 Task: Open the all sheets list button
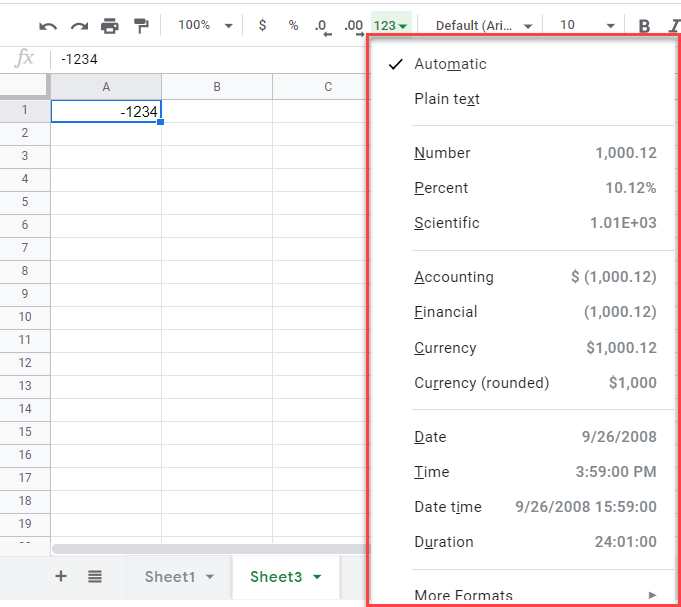[x=95, y=576]
